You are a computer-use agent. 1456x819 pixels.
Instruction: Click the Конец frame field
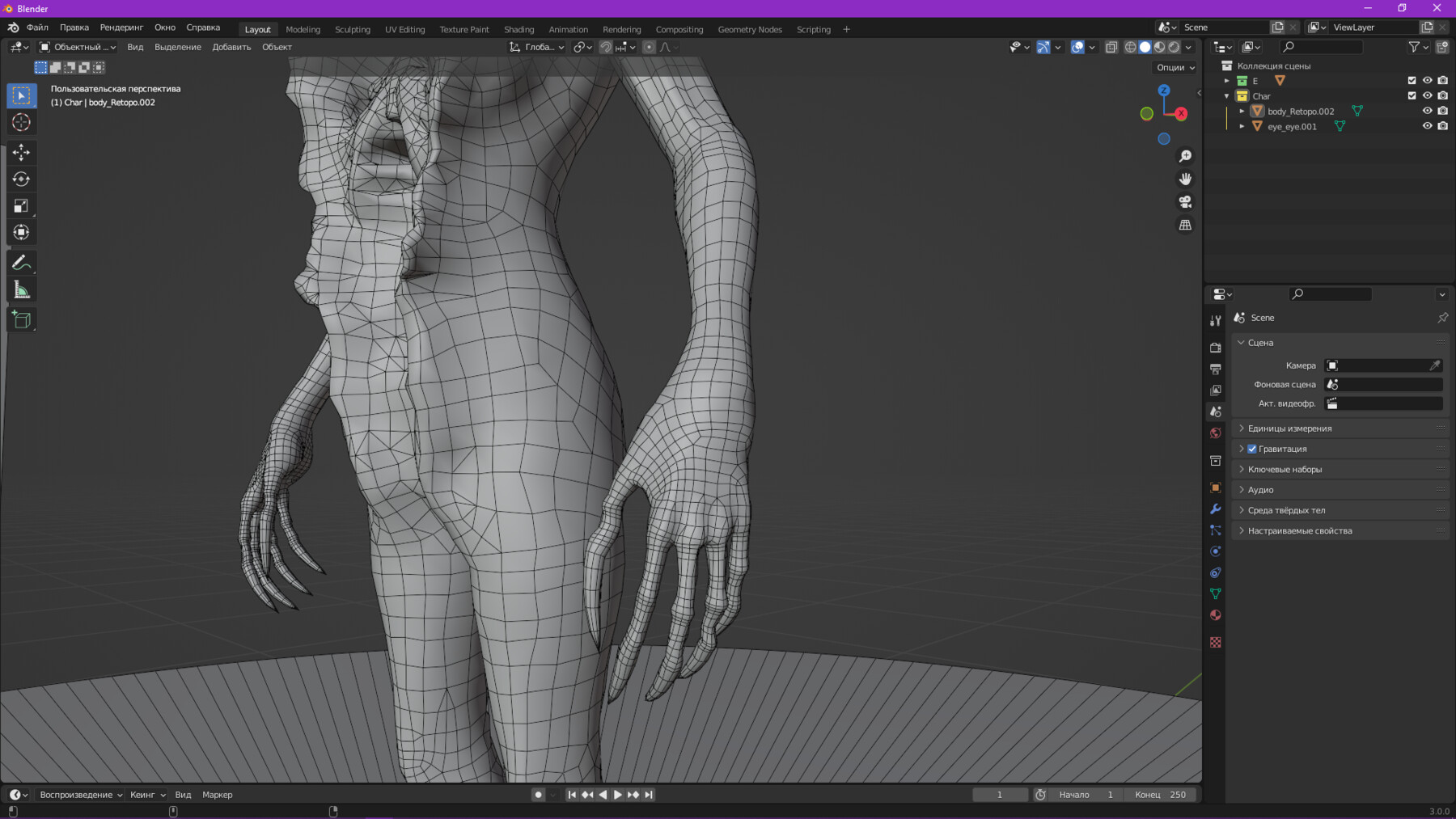[x=1160, y=795]
